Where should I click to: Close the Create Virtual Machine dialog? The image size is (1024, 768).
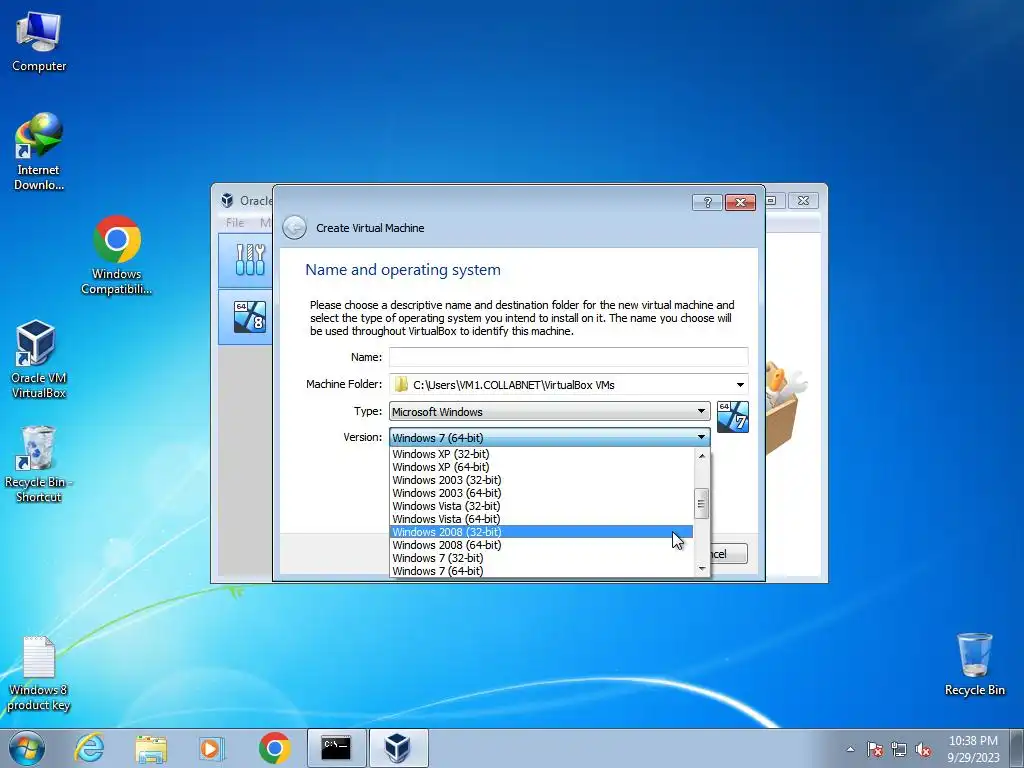tap(741, 202)
